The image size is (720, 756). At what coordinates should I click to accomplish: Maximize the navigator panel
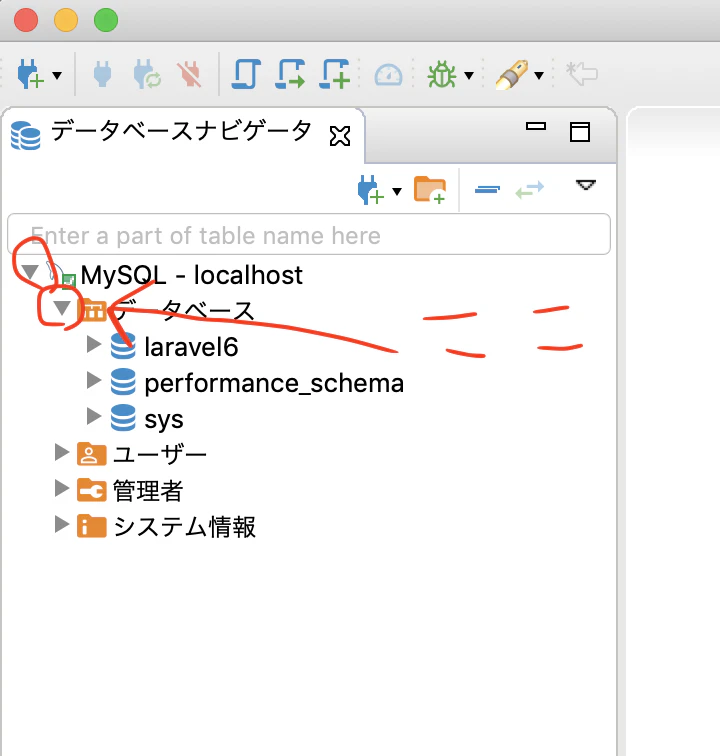tap(580, 132)
